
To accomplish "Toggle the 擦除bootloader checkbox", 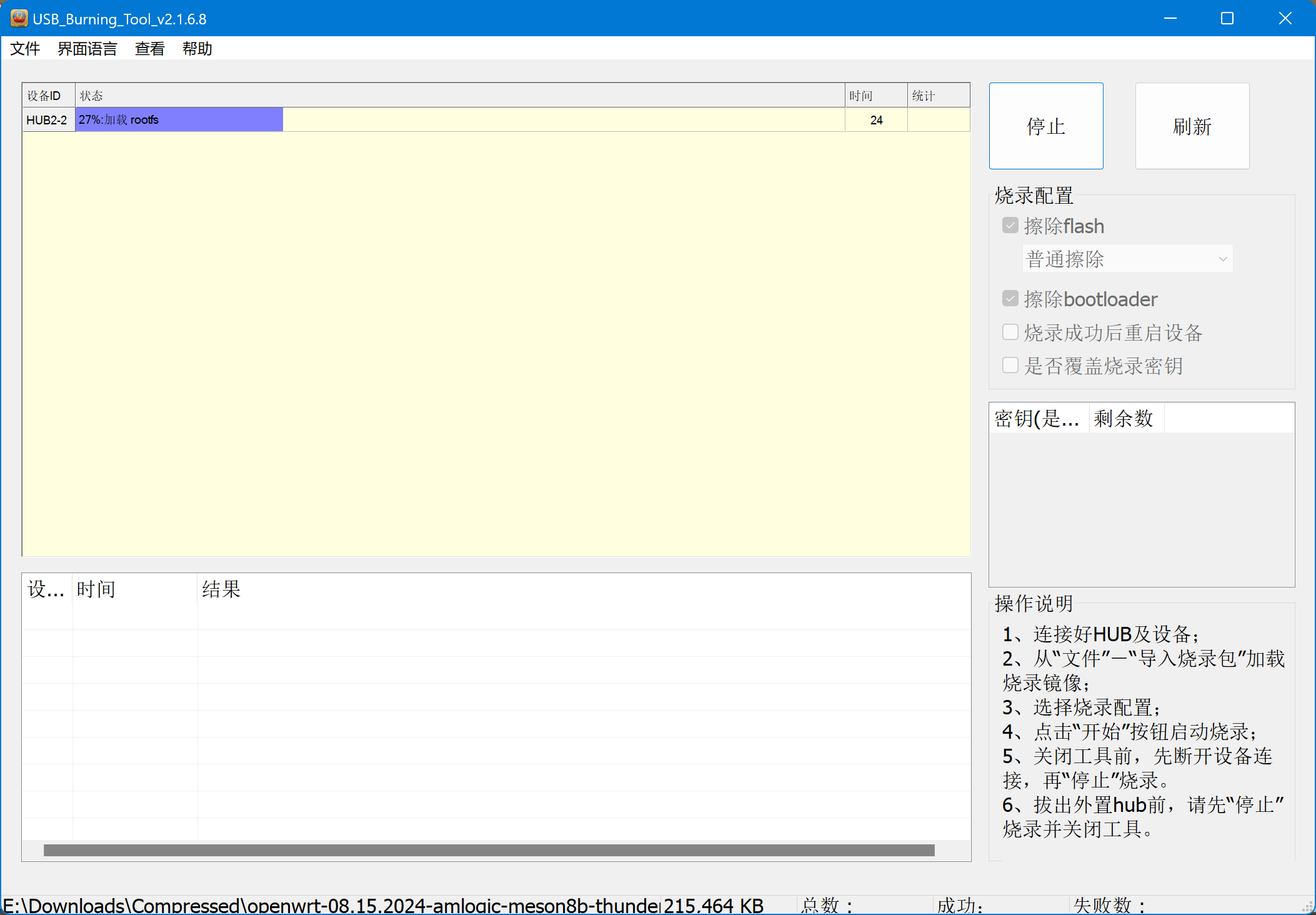I will click(x=1010, y=298).
